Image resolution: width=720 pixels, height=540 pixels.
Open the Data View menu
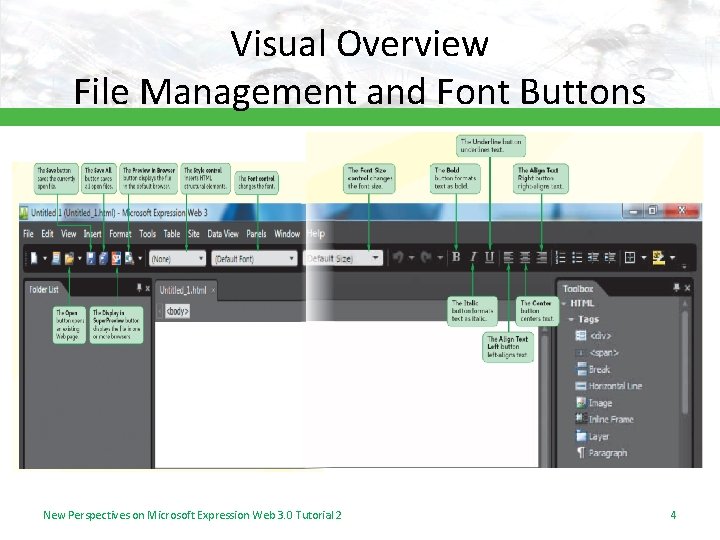[x=223, y=234]
